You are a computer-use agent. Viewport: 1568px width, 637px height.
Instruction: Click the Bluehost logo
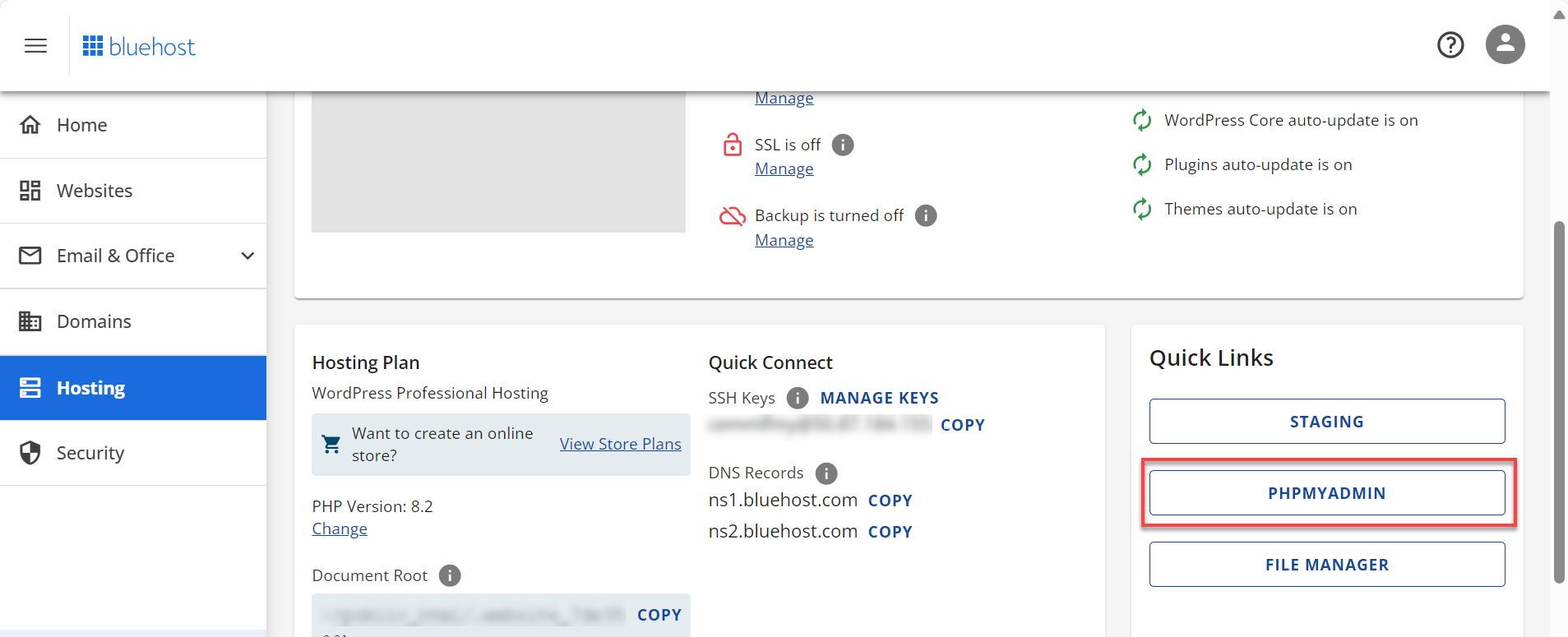point(138,45)
